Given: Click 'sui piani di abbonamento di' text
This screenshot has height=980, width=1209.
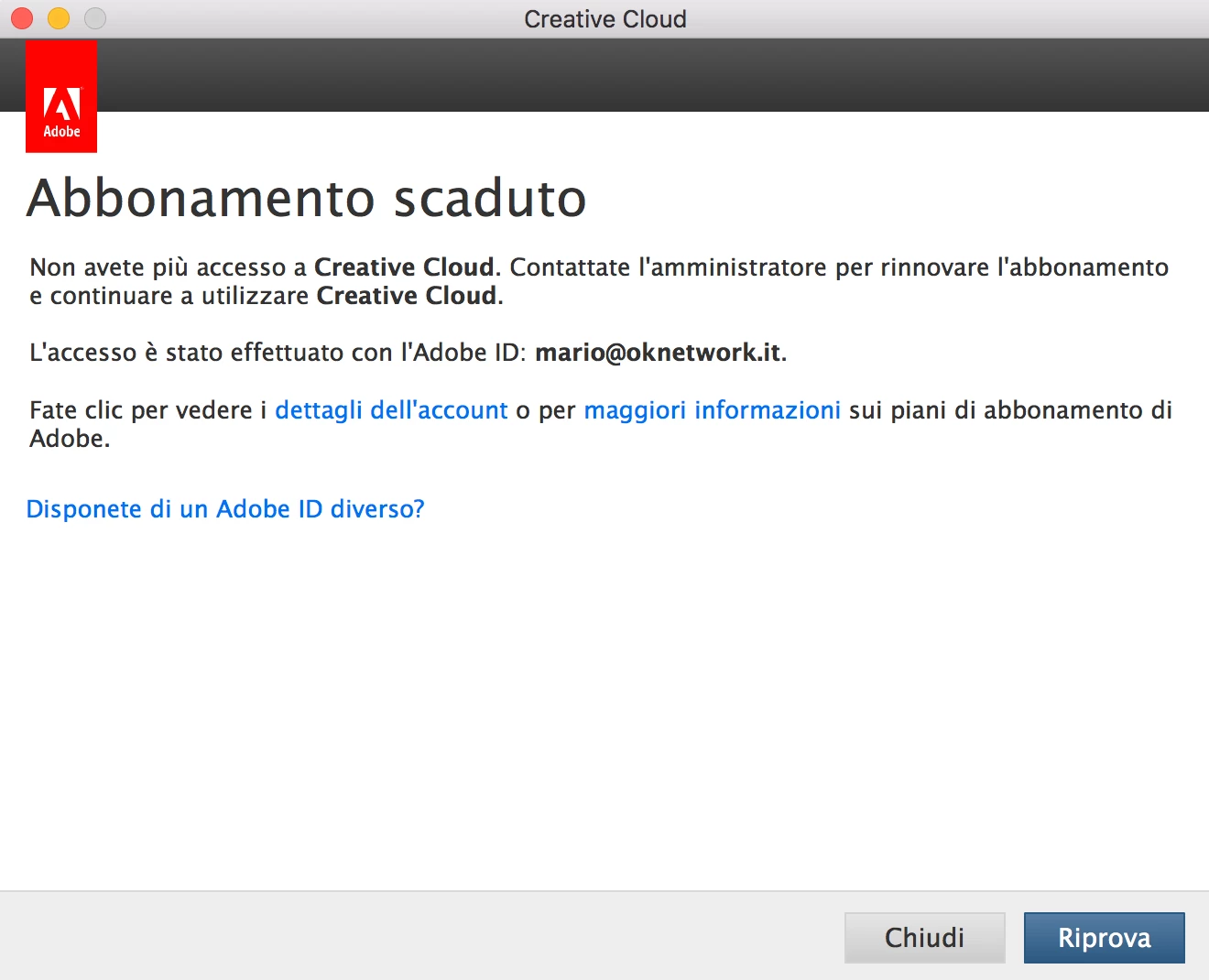Looking at the screenshot, I should pyautogui.click(x=1010, y=410).
